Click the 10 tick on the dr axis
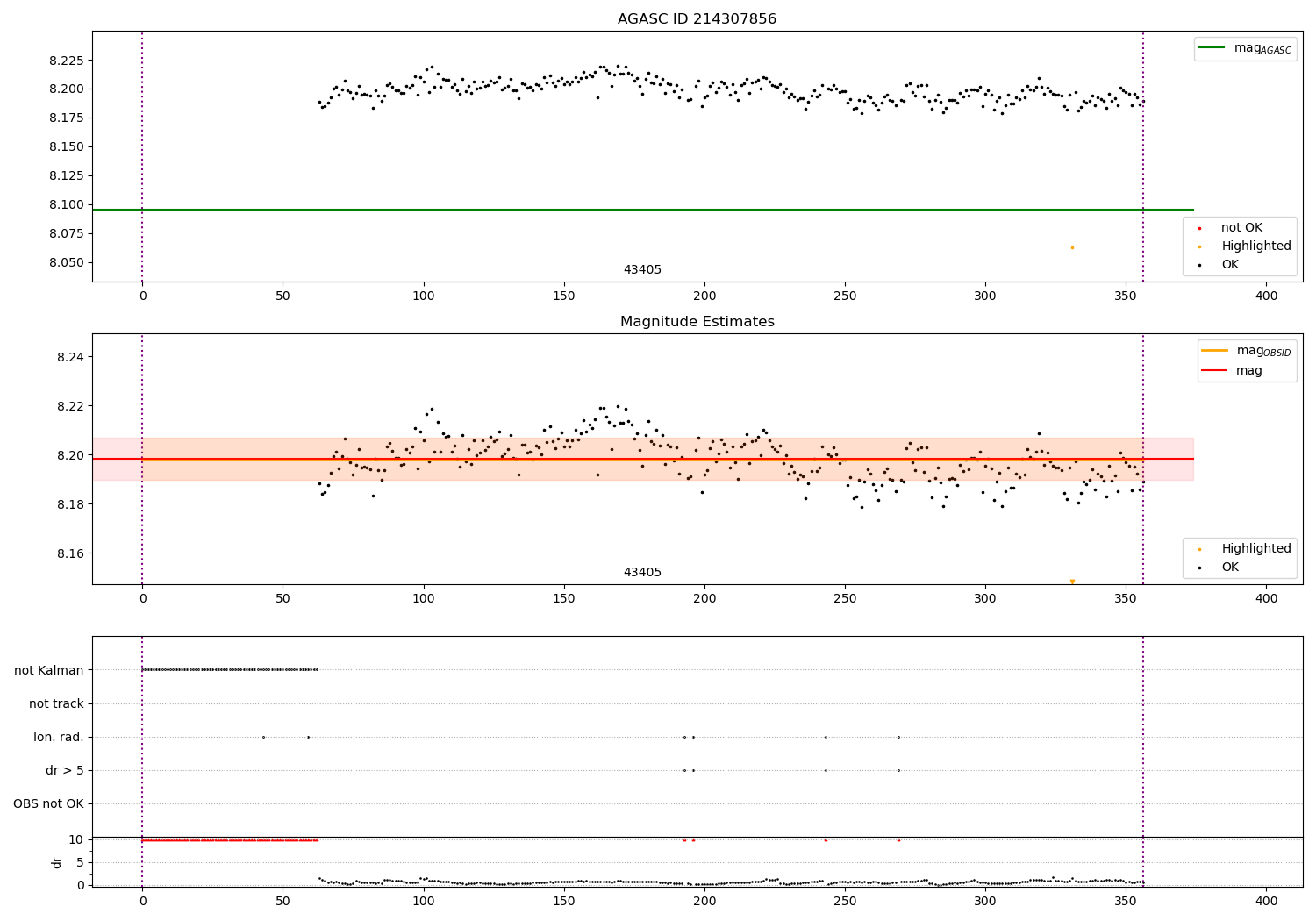 pyautogui.click(x=76, y=840)
